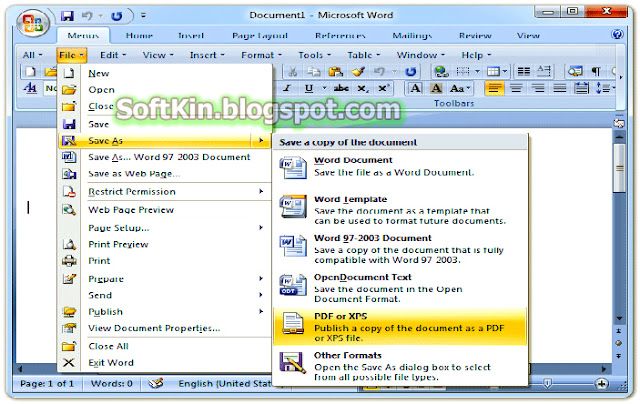The image size is (640, 404).
Task: Select PDF or XPS save option
Action: pos(401,327)
